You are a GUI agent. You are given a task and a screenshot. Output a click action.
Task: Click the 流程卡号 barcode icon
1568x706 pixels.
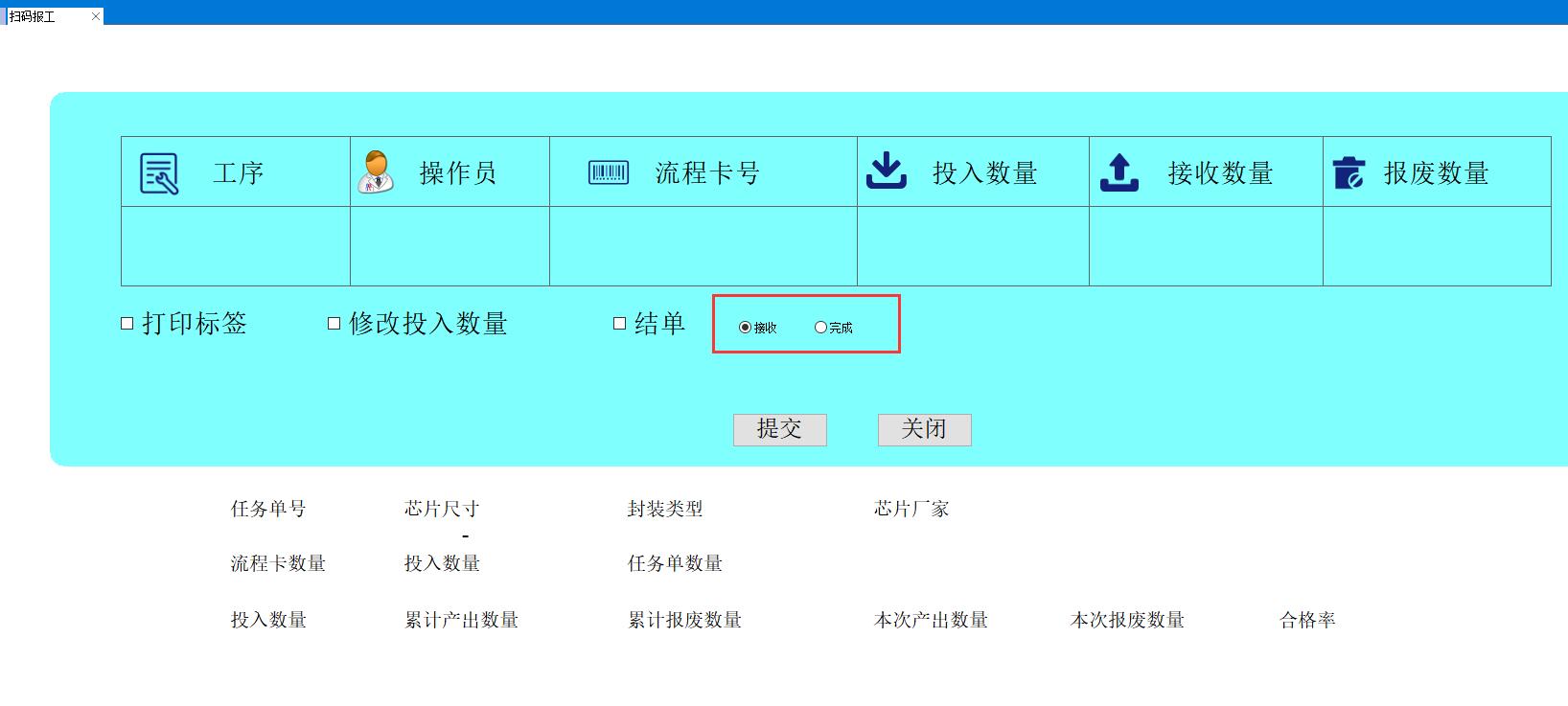[608, 172]
